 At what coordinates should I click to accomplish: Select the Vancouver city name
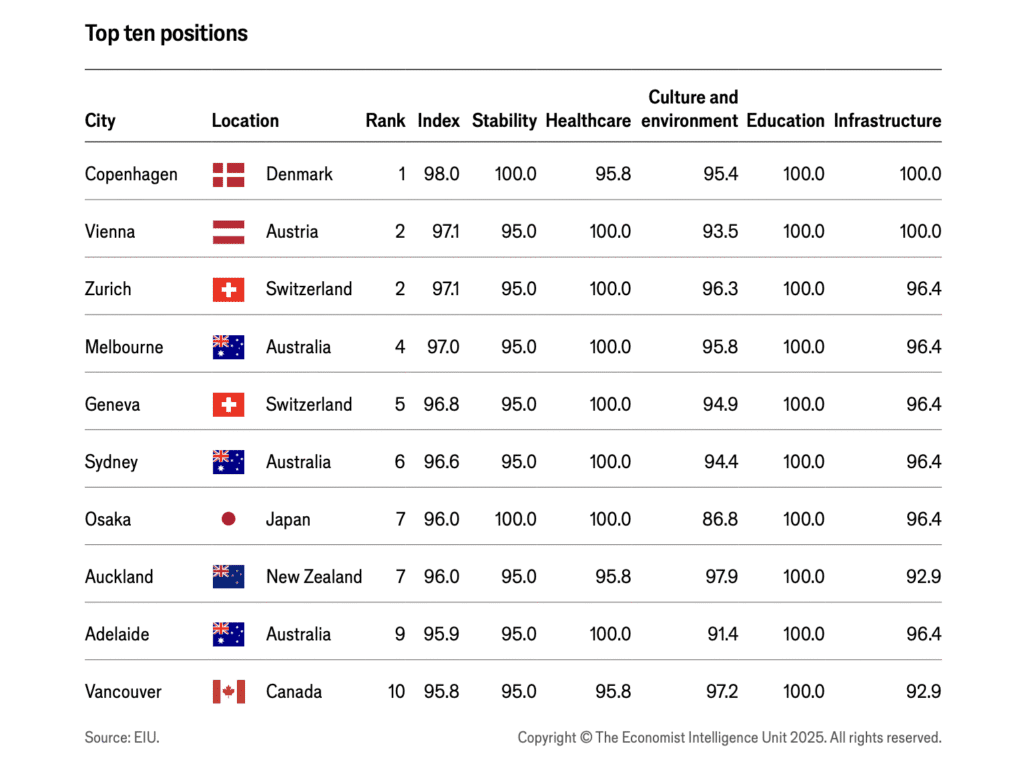[123, 692]
